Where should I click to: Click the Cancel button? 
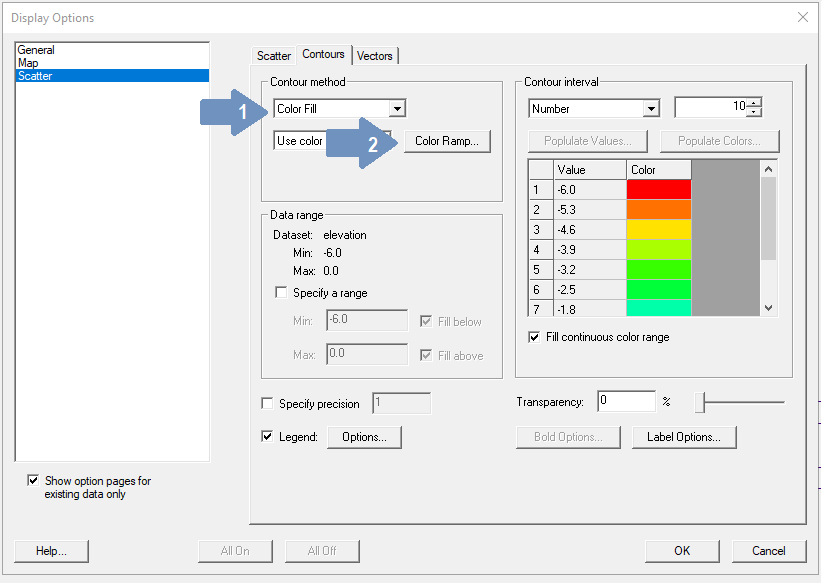click(769, 551)
